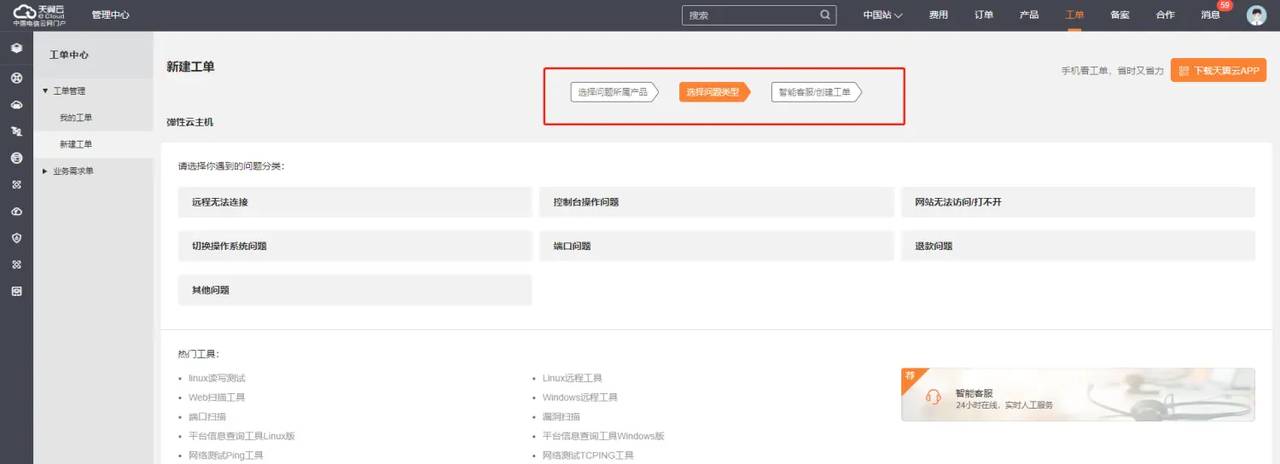The image size is (1280, 464).
Task: Click the 工单中心 sidebar header
Action: click(69, 55)
